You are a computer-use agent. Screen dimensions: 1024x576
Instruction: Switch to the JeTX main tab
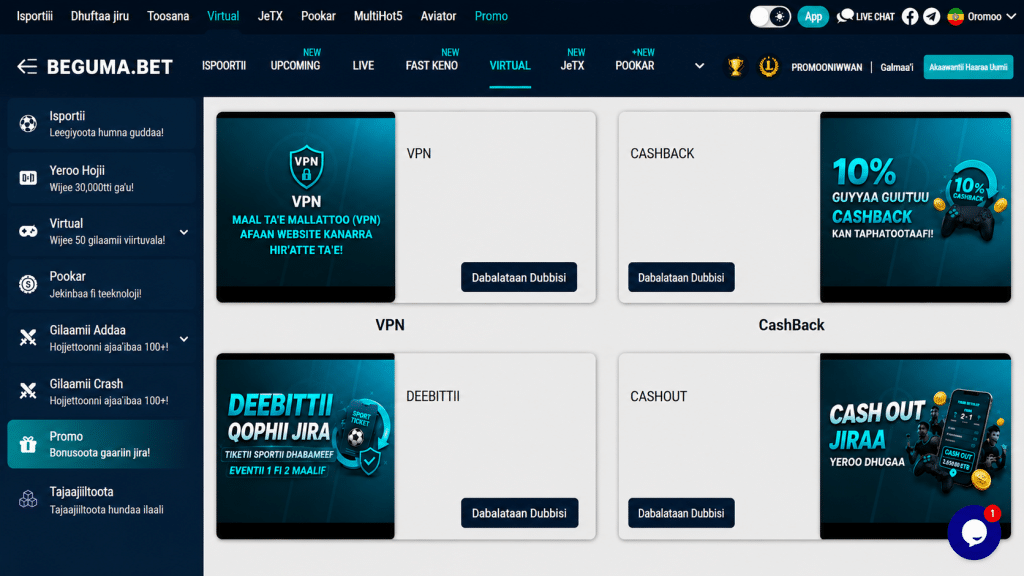572,65
